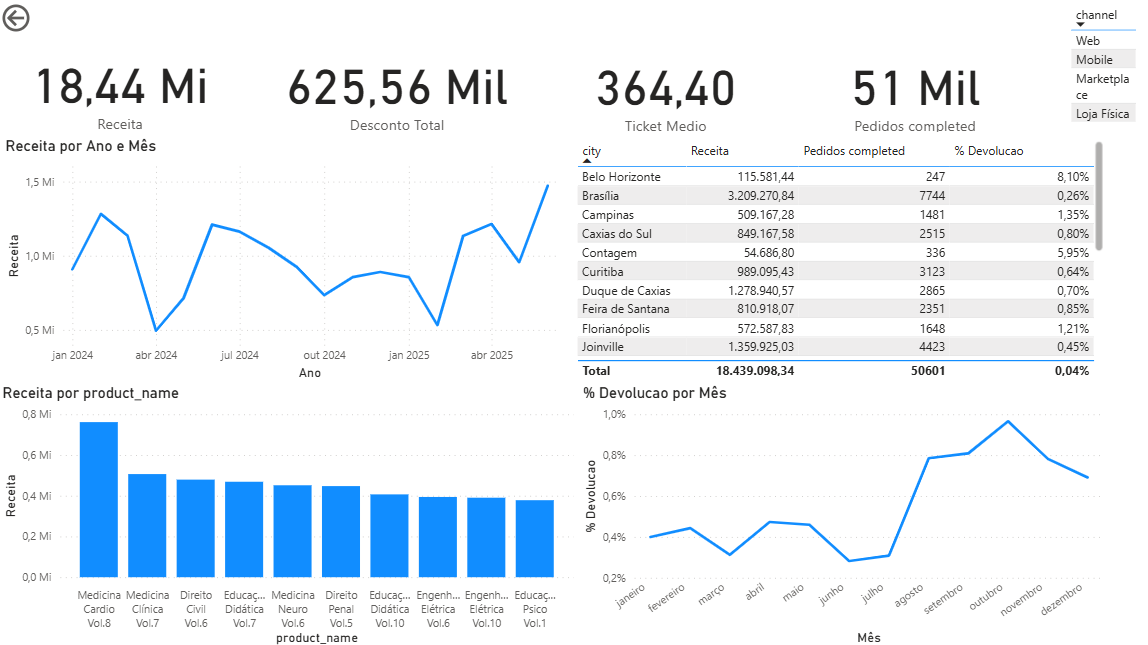Click the % Devolucao por Mês chart title

654,393
